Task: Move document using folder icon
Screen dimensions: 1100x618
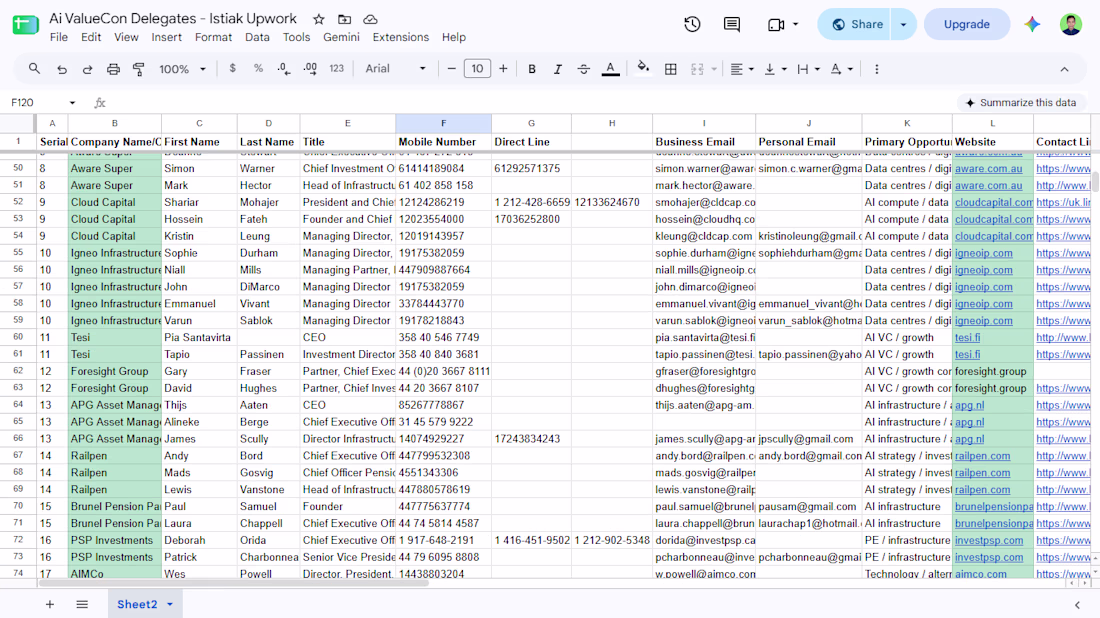Action: [x=344, y=20]
